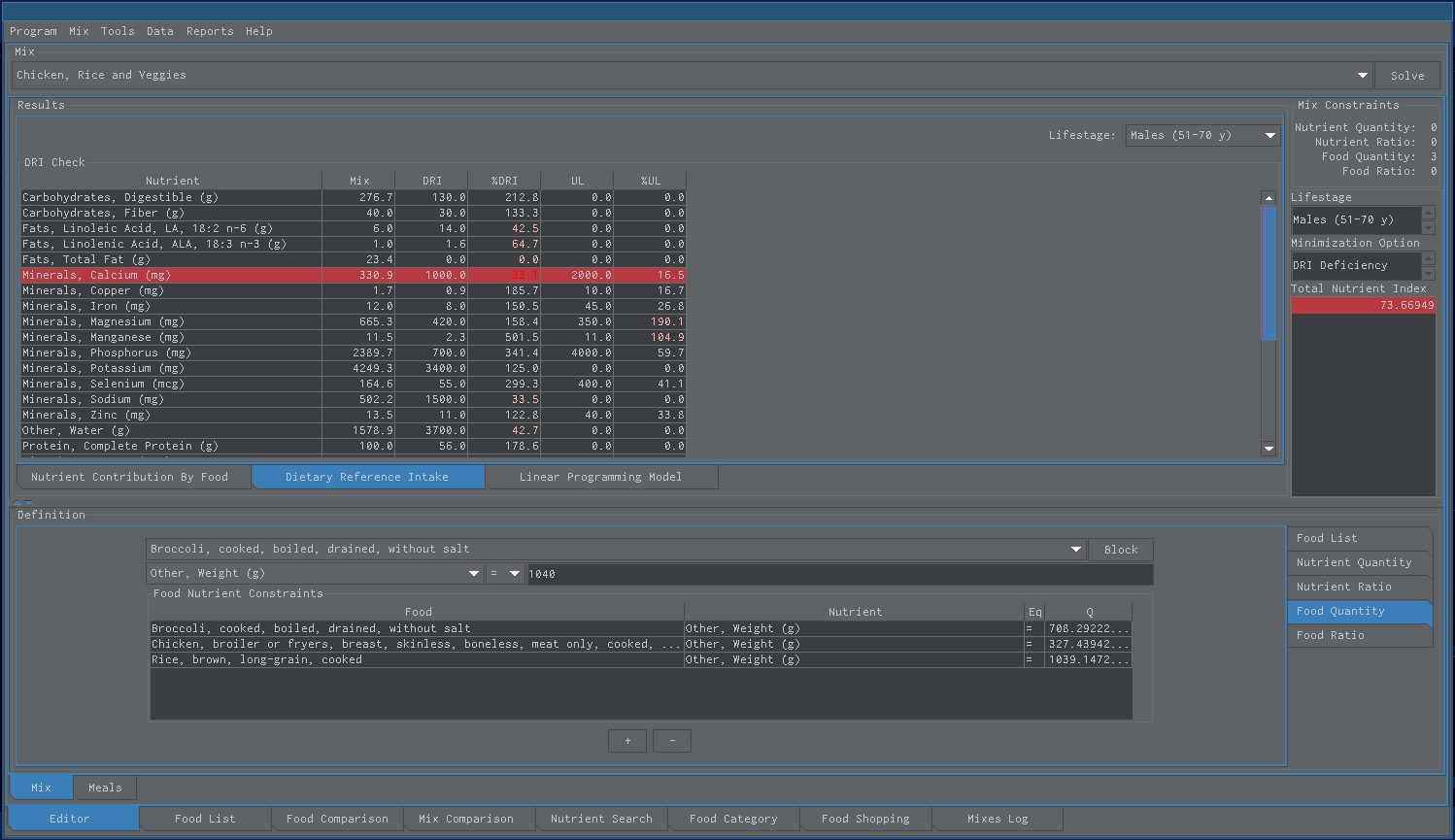Open the Program menu

[x=33, y=31]
